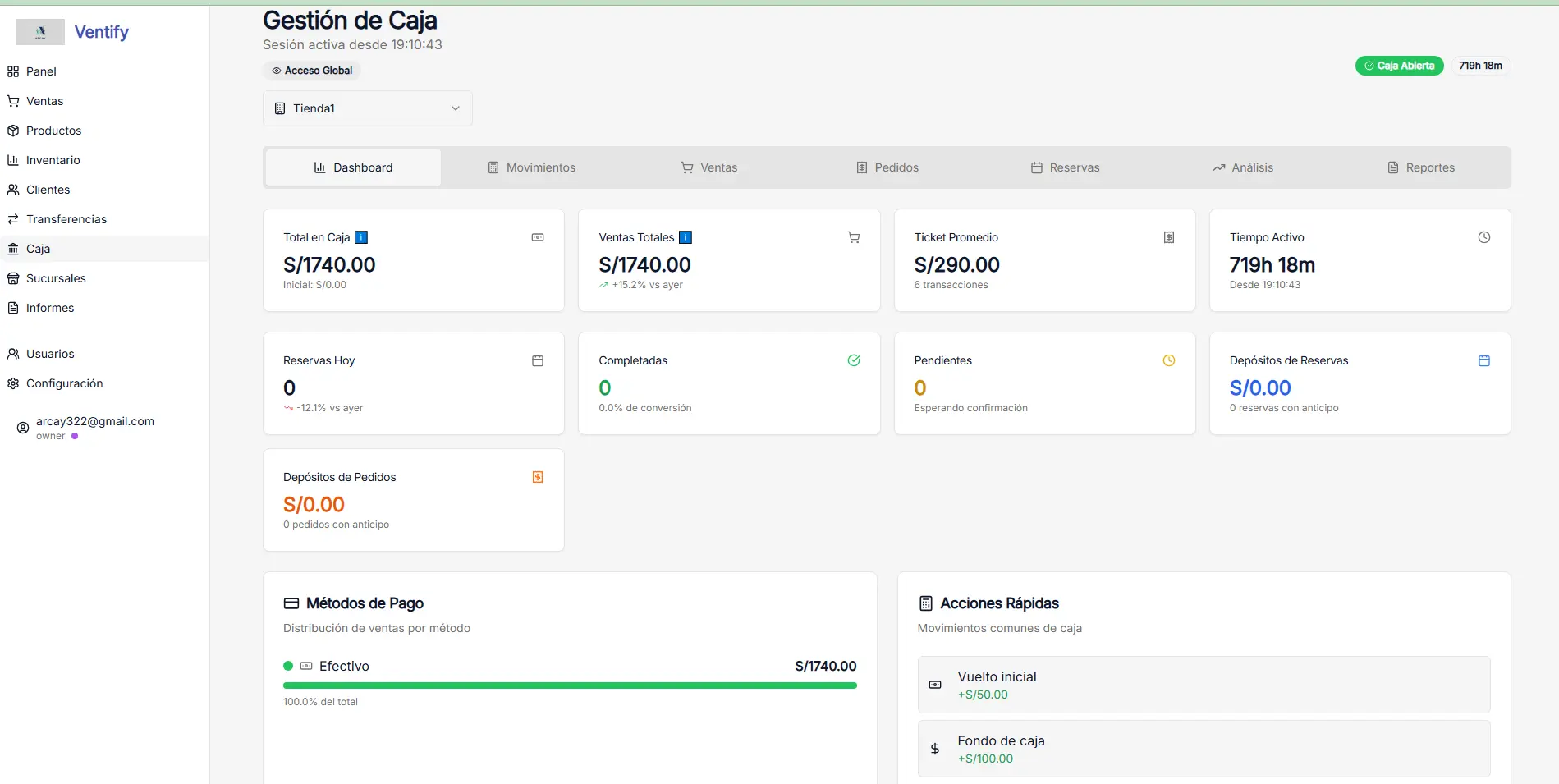Expand the store selector chevron arrow
1559x784 pixels.
click(x=456, y=108)
